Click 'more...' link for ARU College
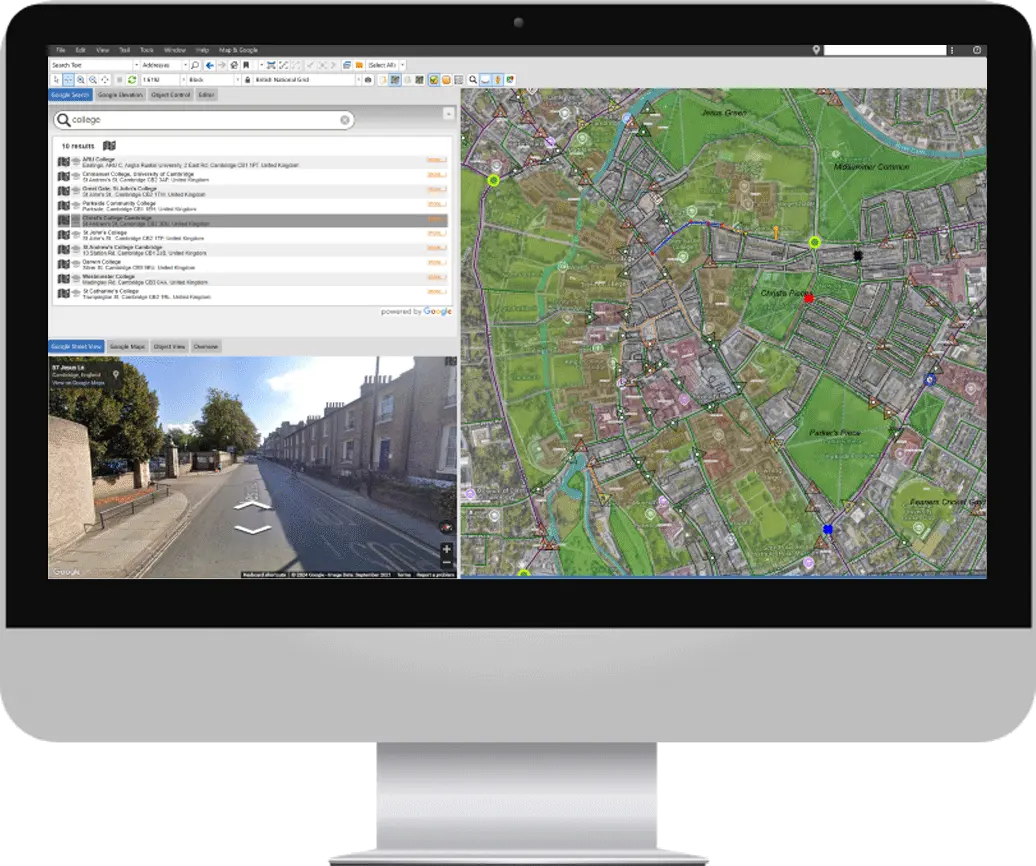 pyautogui.click(x=436, y=160)
